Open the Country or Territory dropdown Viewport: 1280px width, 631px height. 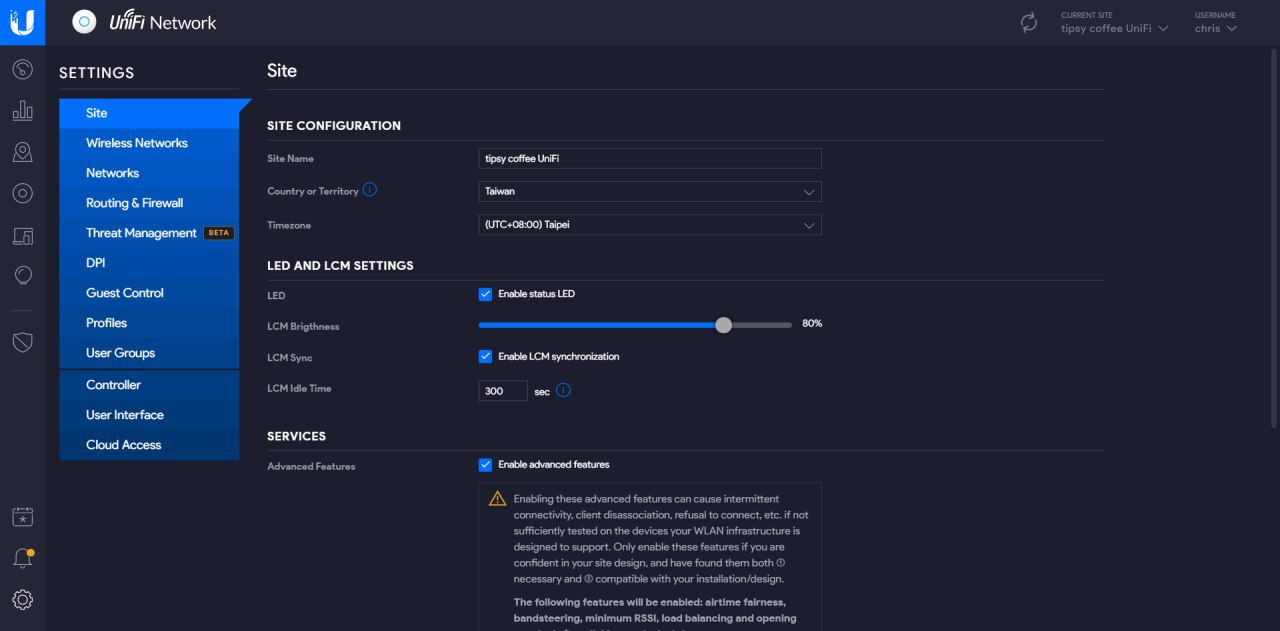(x=650, y=191)
